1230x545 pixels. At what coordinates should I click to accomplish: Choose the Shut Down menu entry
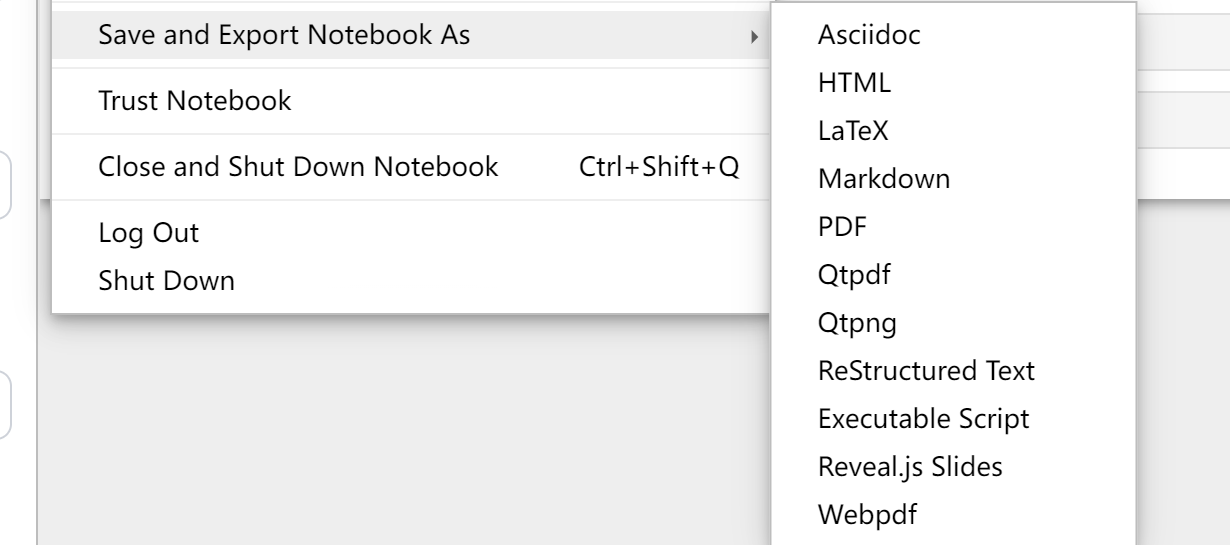167,281
